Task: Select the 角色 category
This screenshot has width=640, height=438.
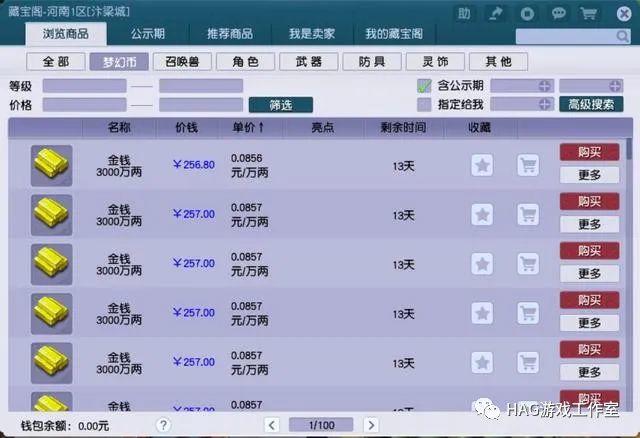Action: 246,62
